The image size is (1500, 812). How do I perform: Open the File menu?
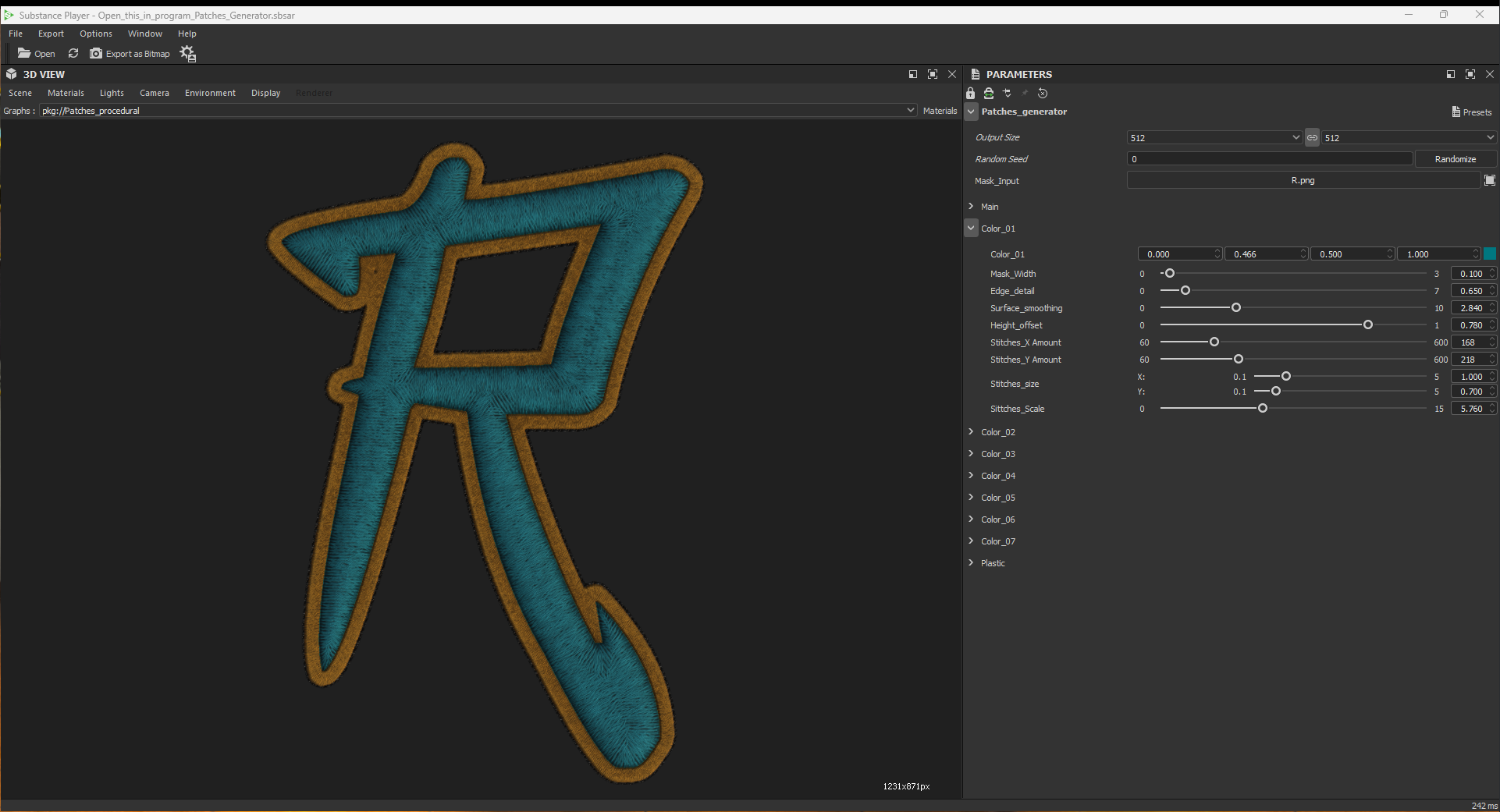tap(16, 34)
